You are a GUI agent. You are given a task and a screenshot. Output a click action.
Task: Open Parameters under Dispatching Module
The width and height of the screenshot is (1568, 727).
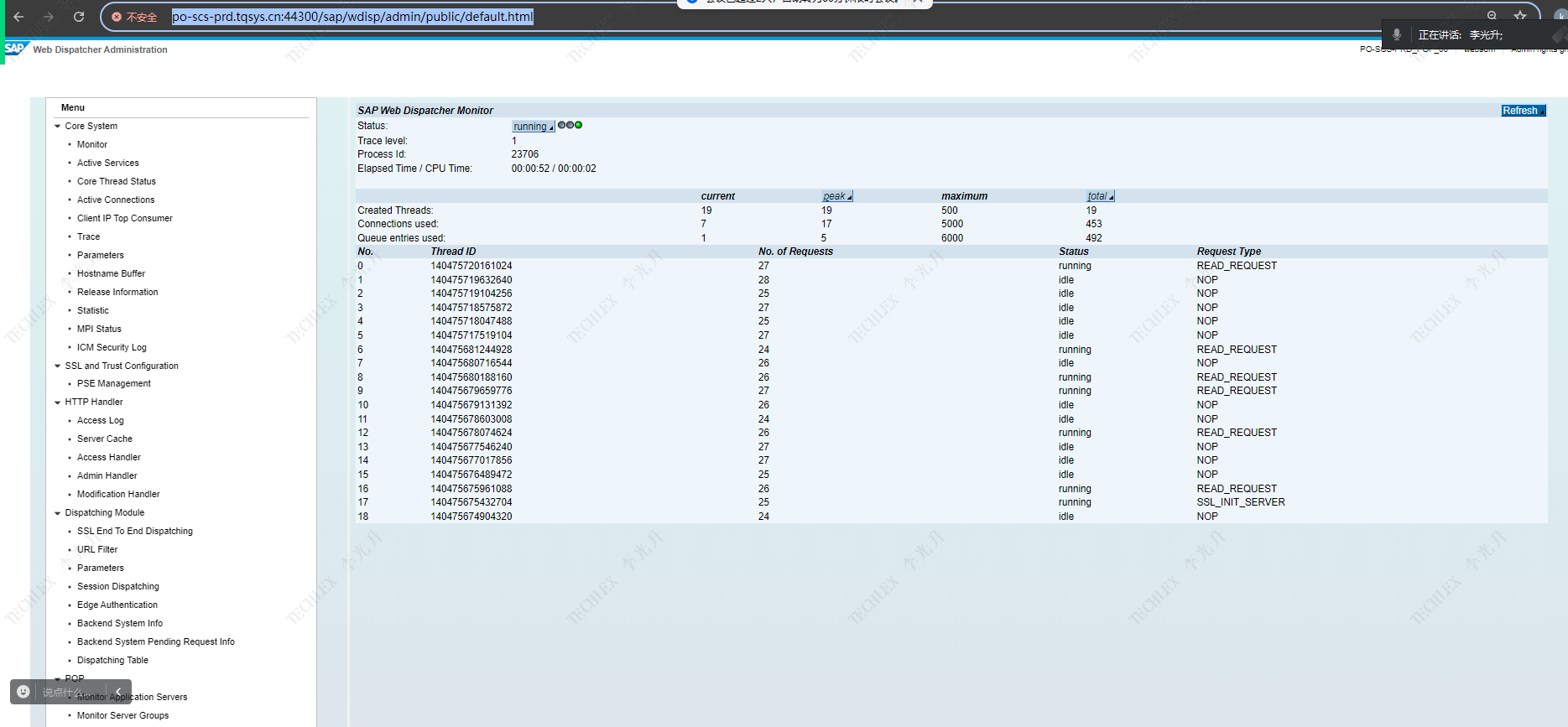[x=101, y=568]
